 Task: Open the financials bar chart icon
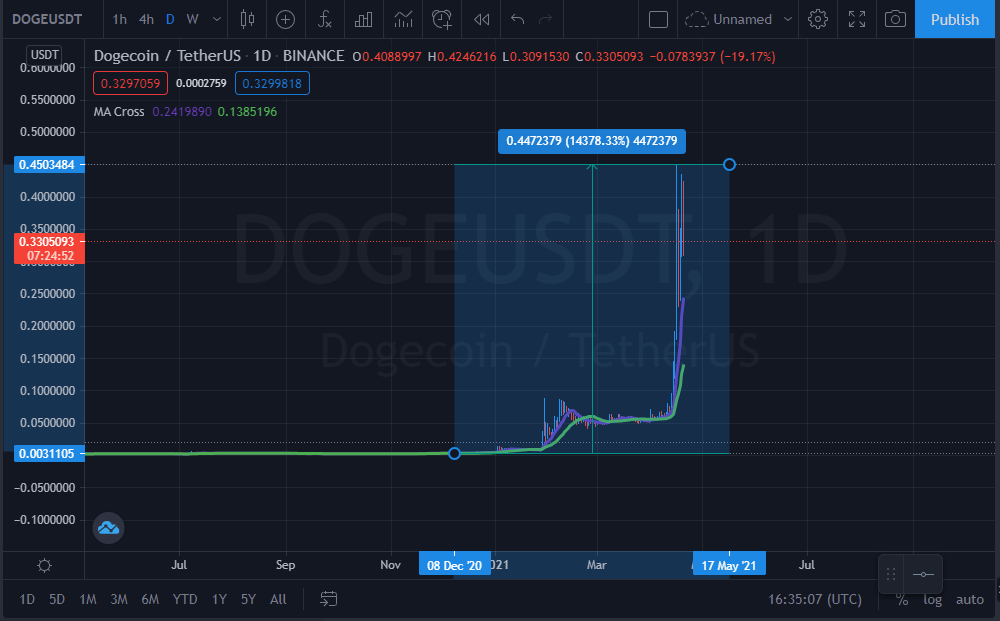[x=364, y=19]
